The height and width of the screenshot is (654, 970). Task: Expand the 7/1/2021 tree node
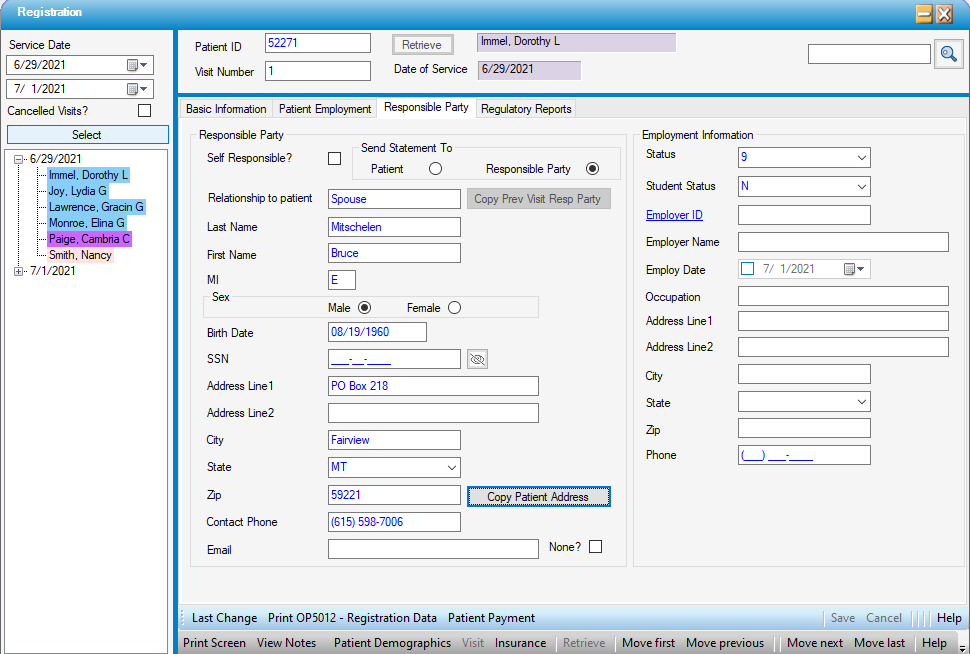(19, 271)
